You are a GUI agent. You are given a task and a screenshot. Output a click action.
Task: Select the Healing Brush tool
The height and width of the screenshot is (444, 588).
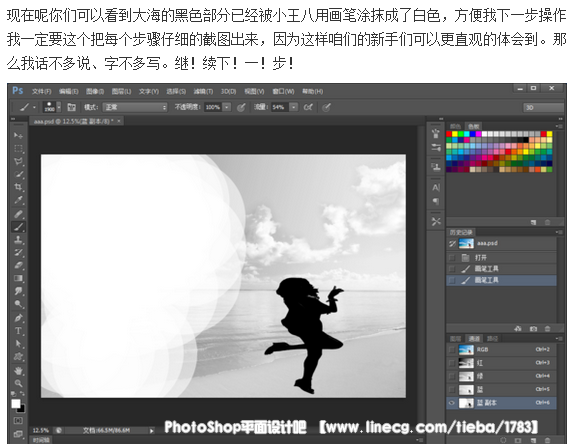(18, 214)
